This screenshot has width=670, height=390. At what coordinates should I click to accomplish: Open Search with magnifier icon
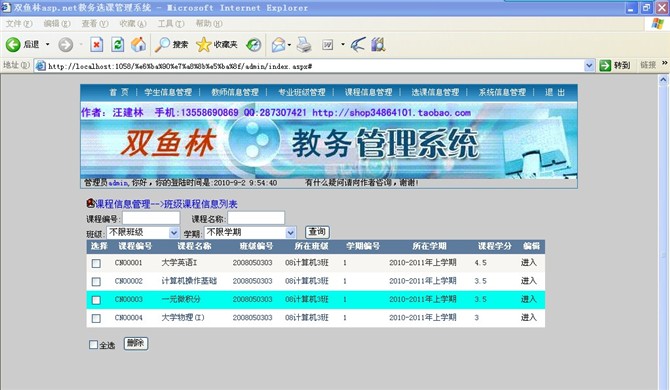[162, 44]
